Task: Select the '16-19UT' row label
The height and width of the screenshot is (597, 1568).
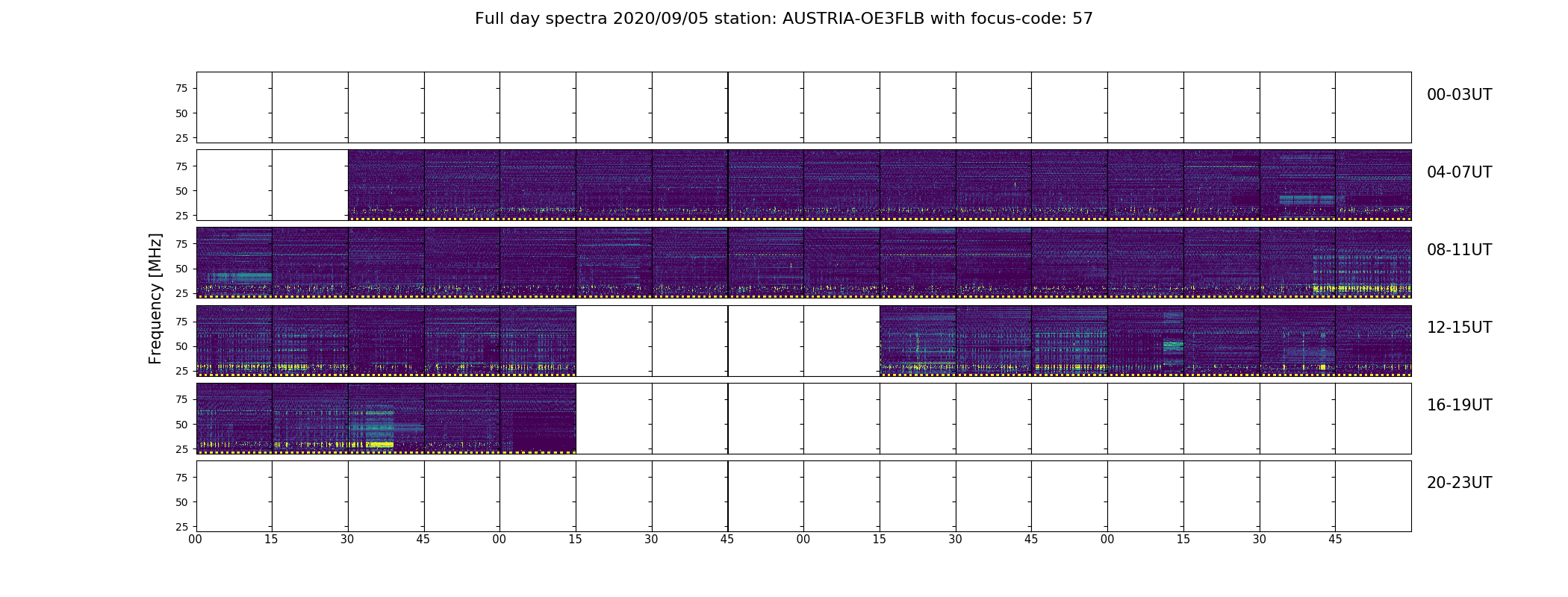Action: [1459, 405]
